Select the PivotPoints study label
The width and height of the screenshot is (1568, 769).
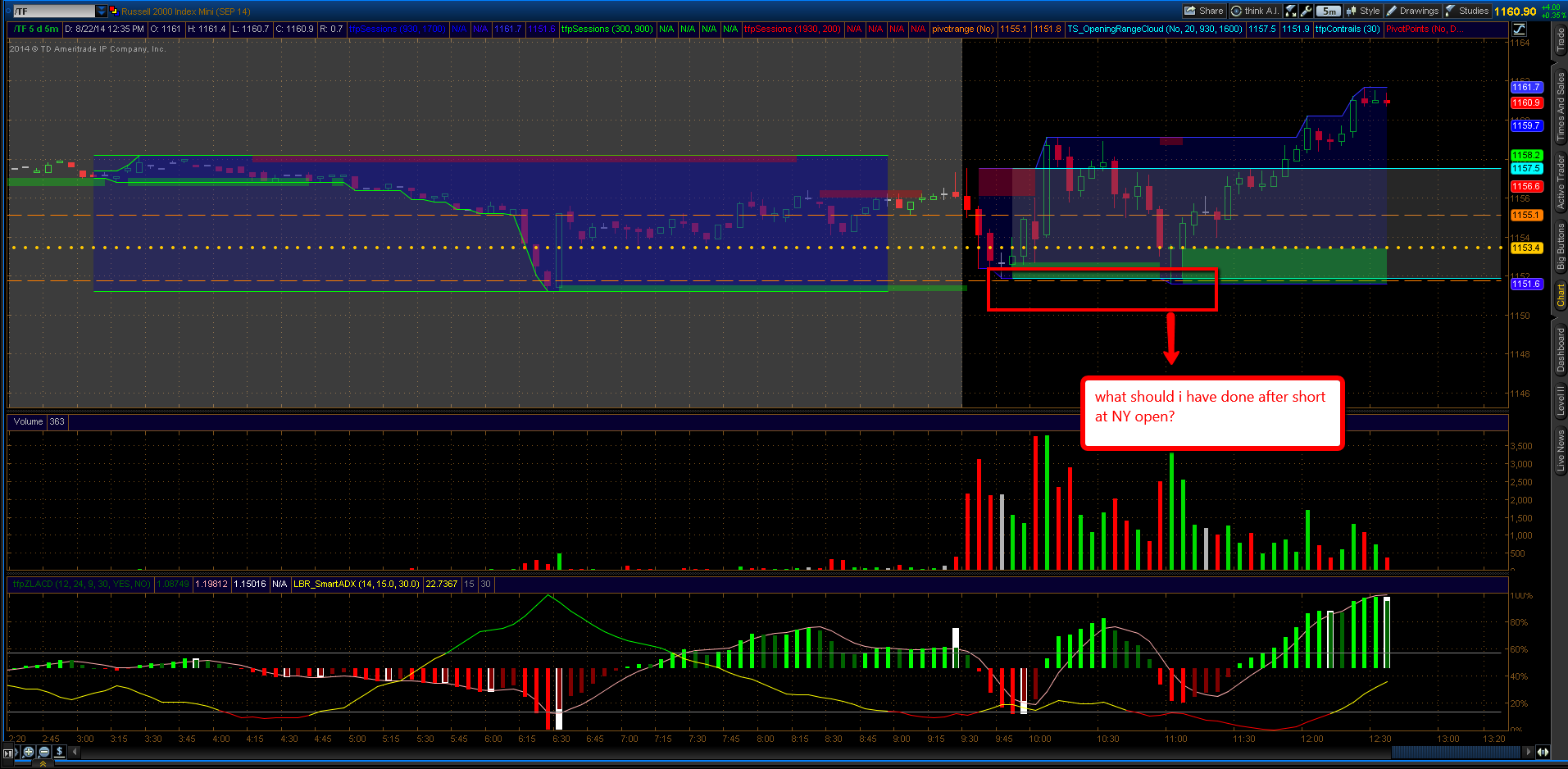coord(1425,29)
